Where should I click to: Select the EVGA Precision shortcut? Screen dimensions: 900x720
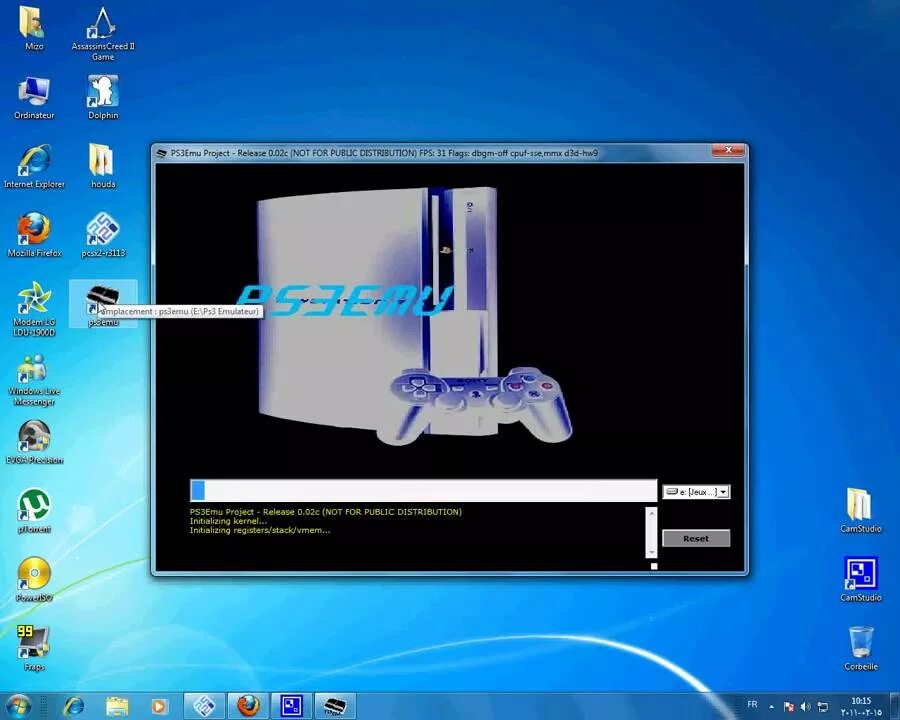[x=34, y=442]
